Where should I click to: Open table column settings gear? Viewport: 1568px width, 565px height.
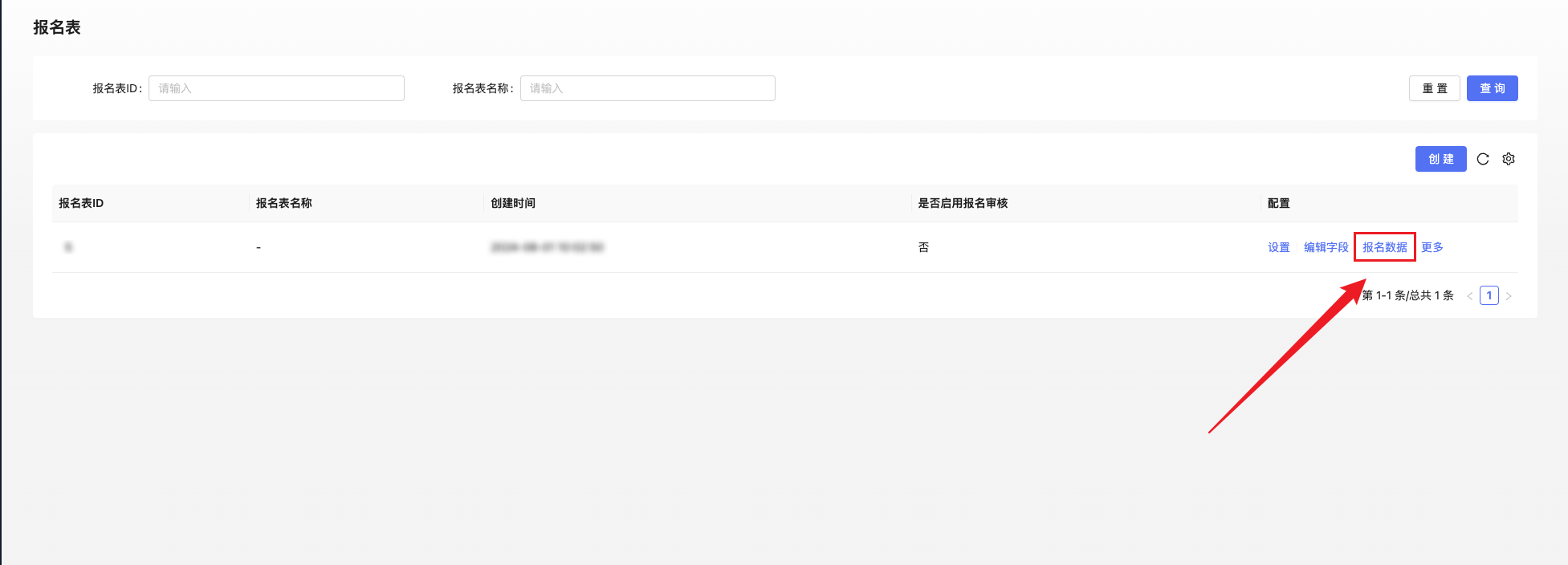[1509, 159]
